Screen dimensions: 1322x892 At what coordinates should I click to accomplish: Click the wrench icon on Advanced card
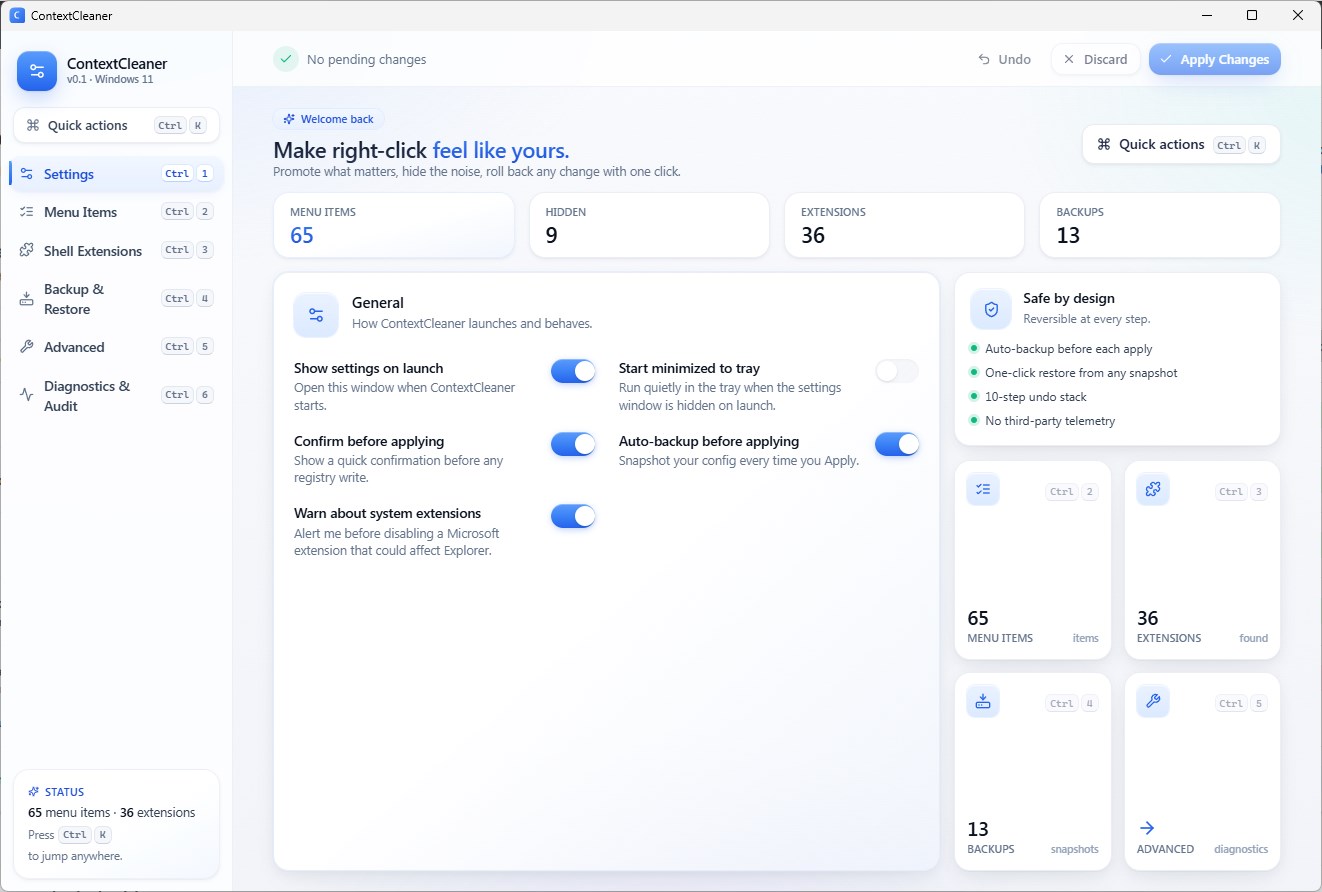(x=1153, y=701)
